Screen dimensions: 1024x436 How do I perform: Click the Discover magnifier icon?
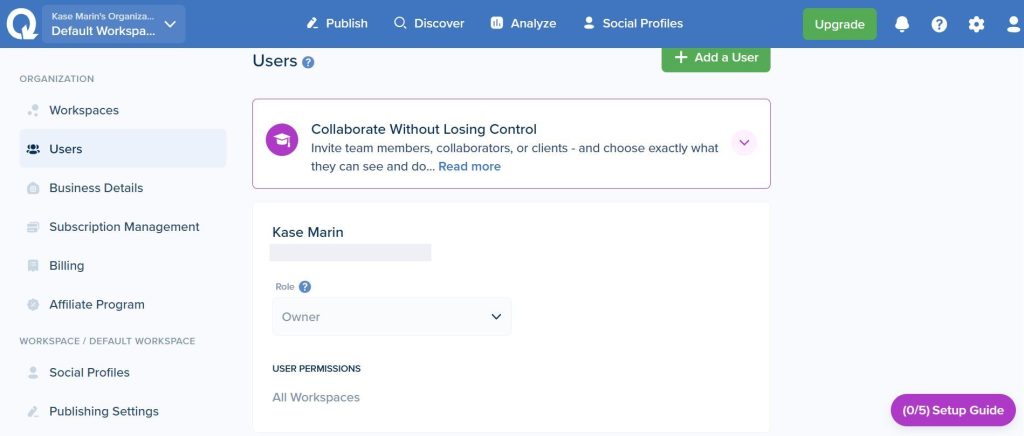(400, 23)
